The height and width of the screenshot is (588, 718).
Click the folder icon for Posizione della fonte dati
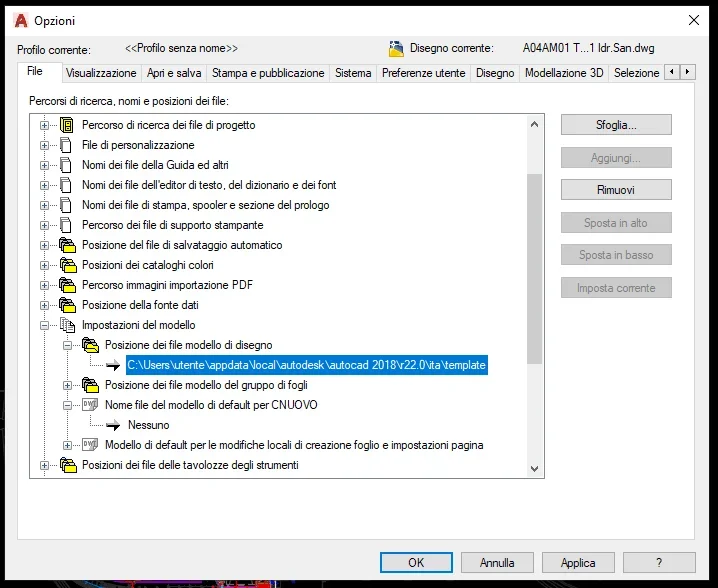(x=67, y=305)
